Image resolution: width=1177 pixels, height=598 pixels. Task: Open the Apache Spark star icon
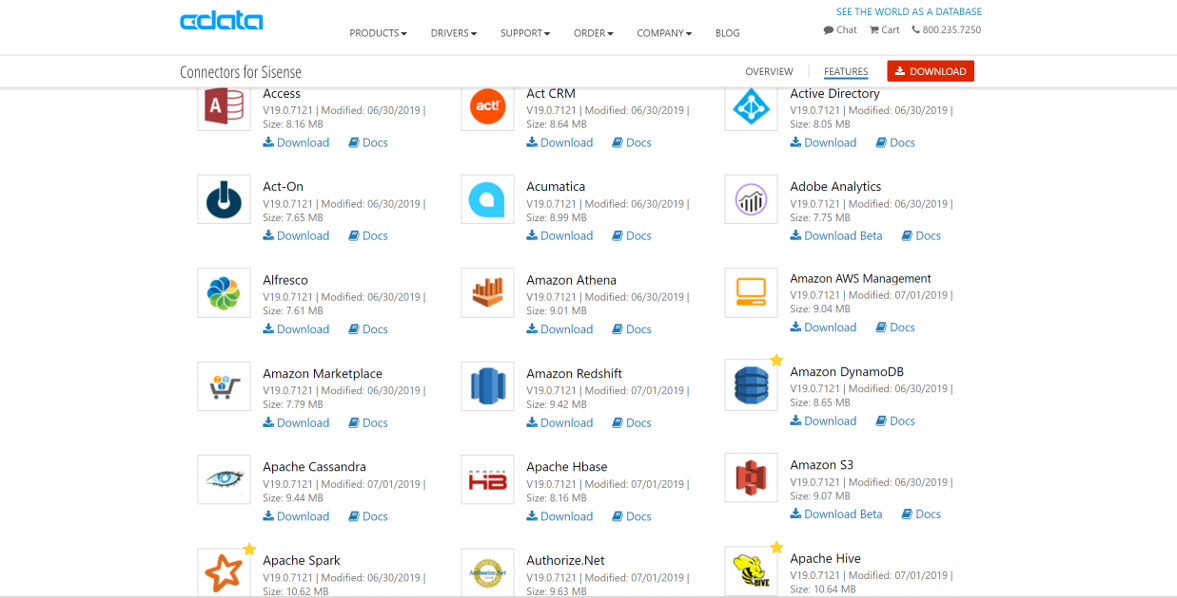224,572
